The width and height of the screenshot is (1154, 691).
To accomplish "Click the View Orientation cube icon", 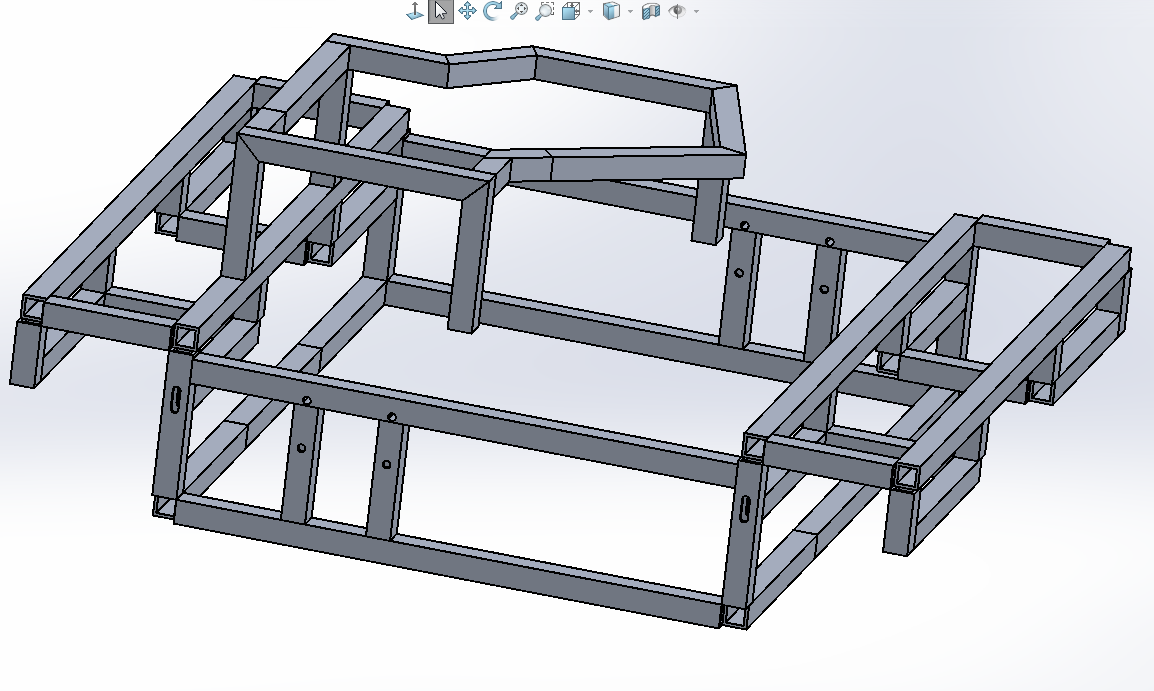I will point(571,11).
